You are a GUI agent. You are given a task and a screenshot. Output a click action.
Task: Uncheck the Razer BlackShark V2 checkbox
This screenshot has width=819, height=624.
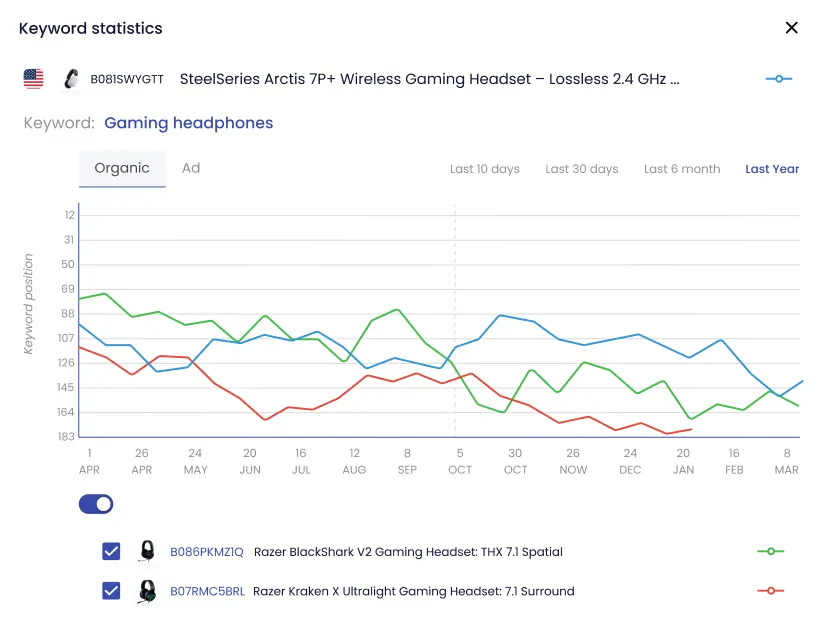[111, 551]
